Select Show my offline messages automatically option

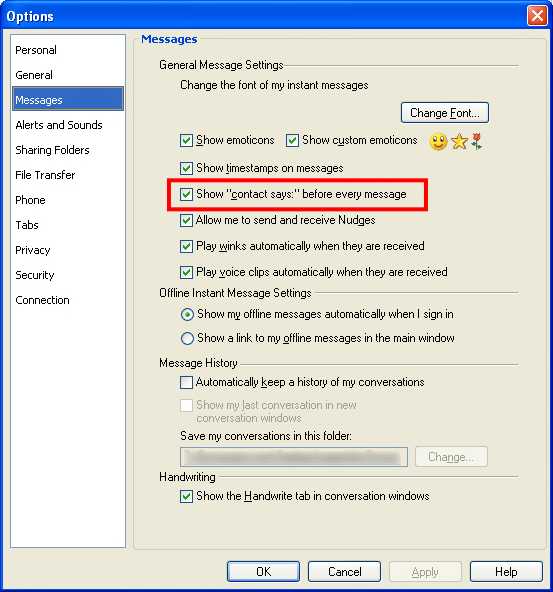click(x=187, y=314)
